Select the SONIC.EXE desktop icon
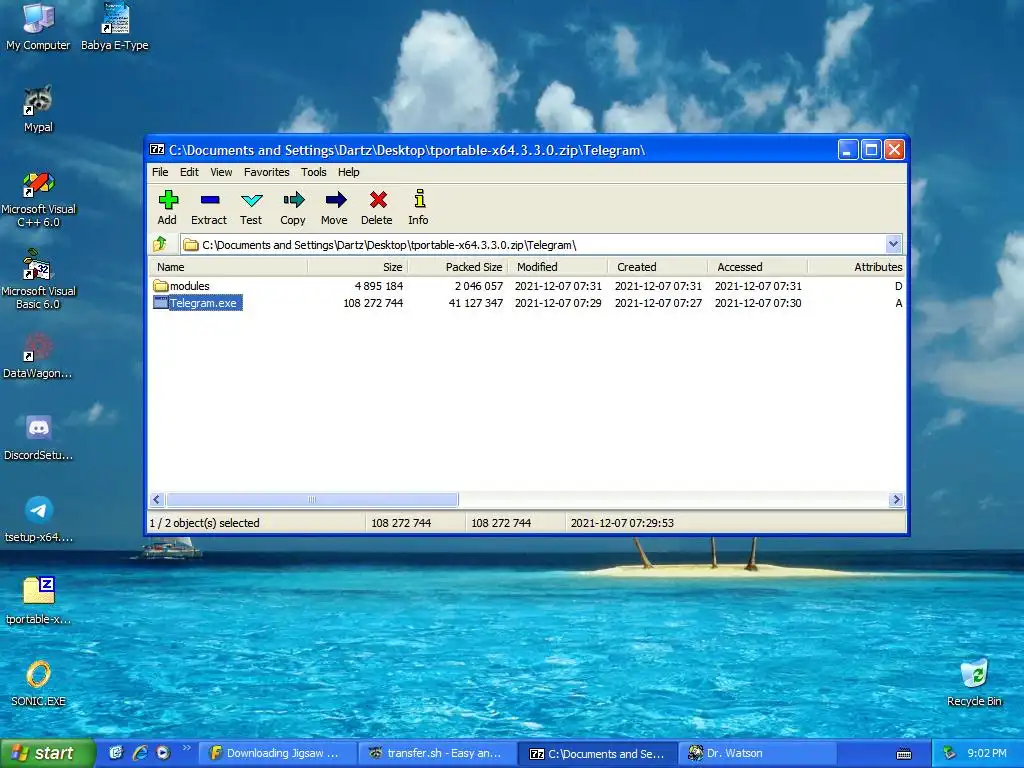Image resolution: width=1024 pixels, height=768 pixels. (x=38, y=675)
